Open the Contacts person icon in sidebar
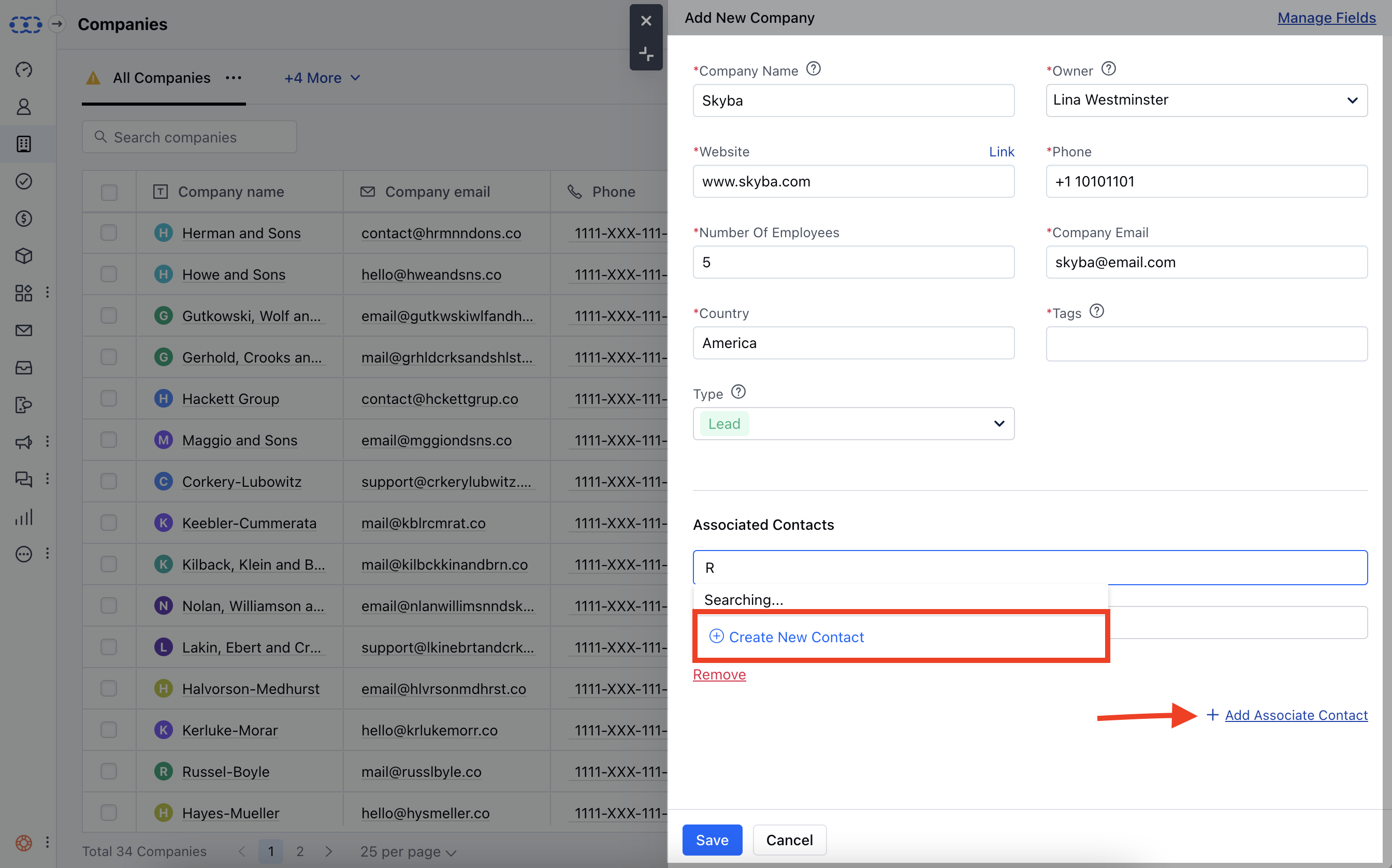 [23, 107]
